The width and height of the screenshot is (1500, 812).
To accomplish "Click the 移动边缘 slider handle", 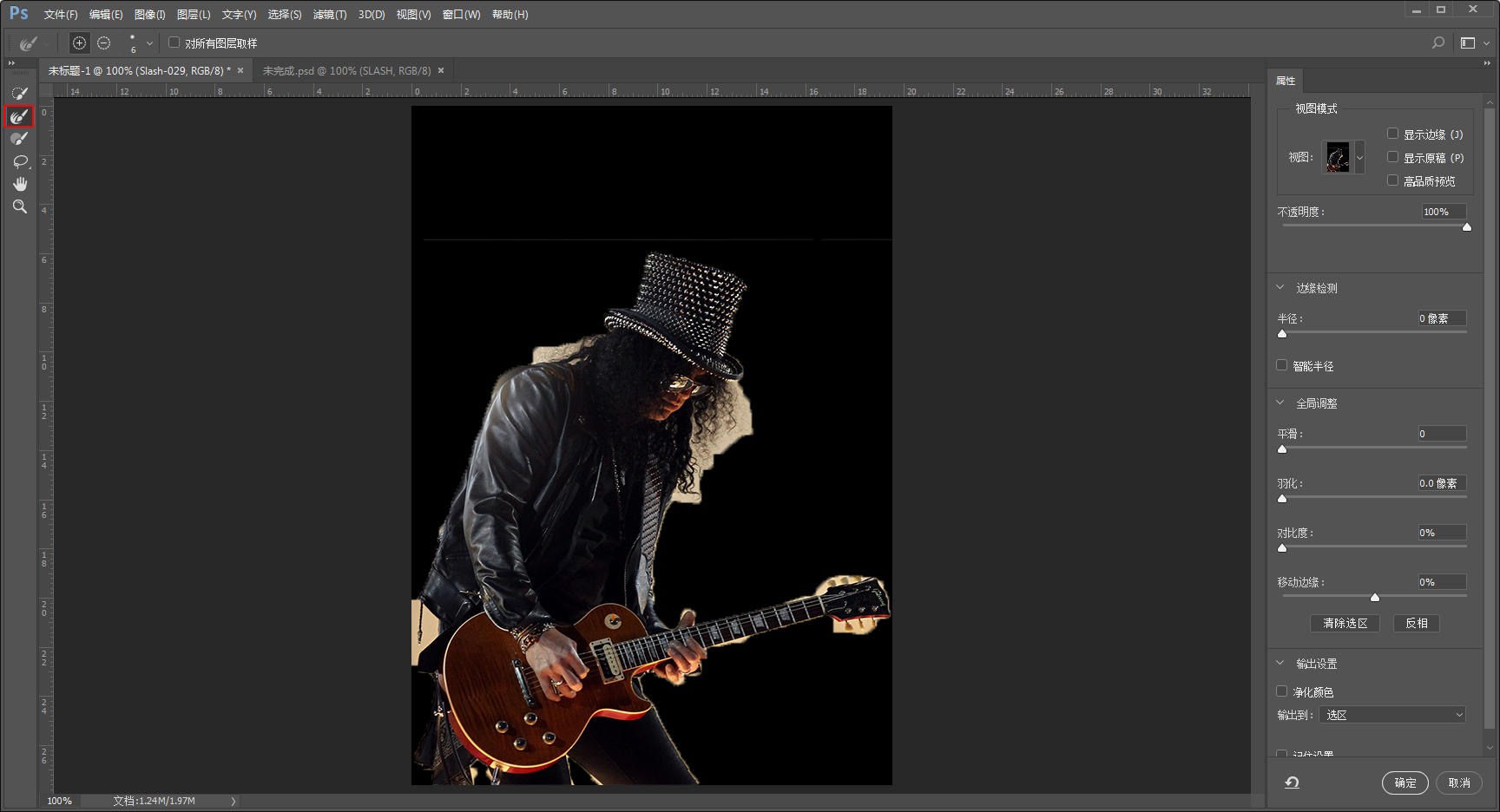I will coord(1375,597).
